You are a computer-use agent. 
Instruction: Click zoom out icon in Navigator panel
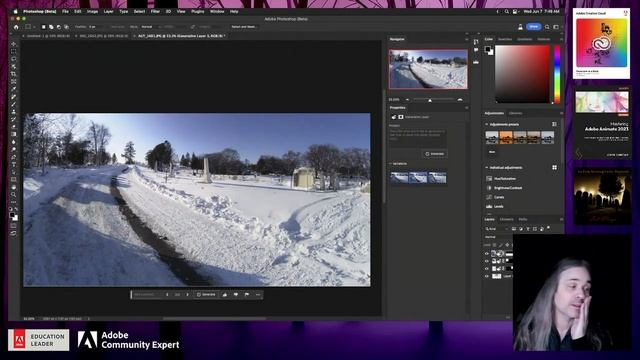(x=407, y=100)
